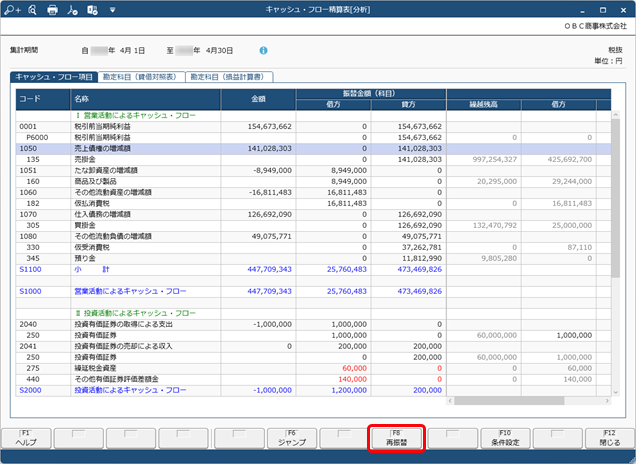The image size is (636, 464).
Task: Click the 繰越残高 column header
Action: 483,105
